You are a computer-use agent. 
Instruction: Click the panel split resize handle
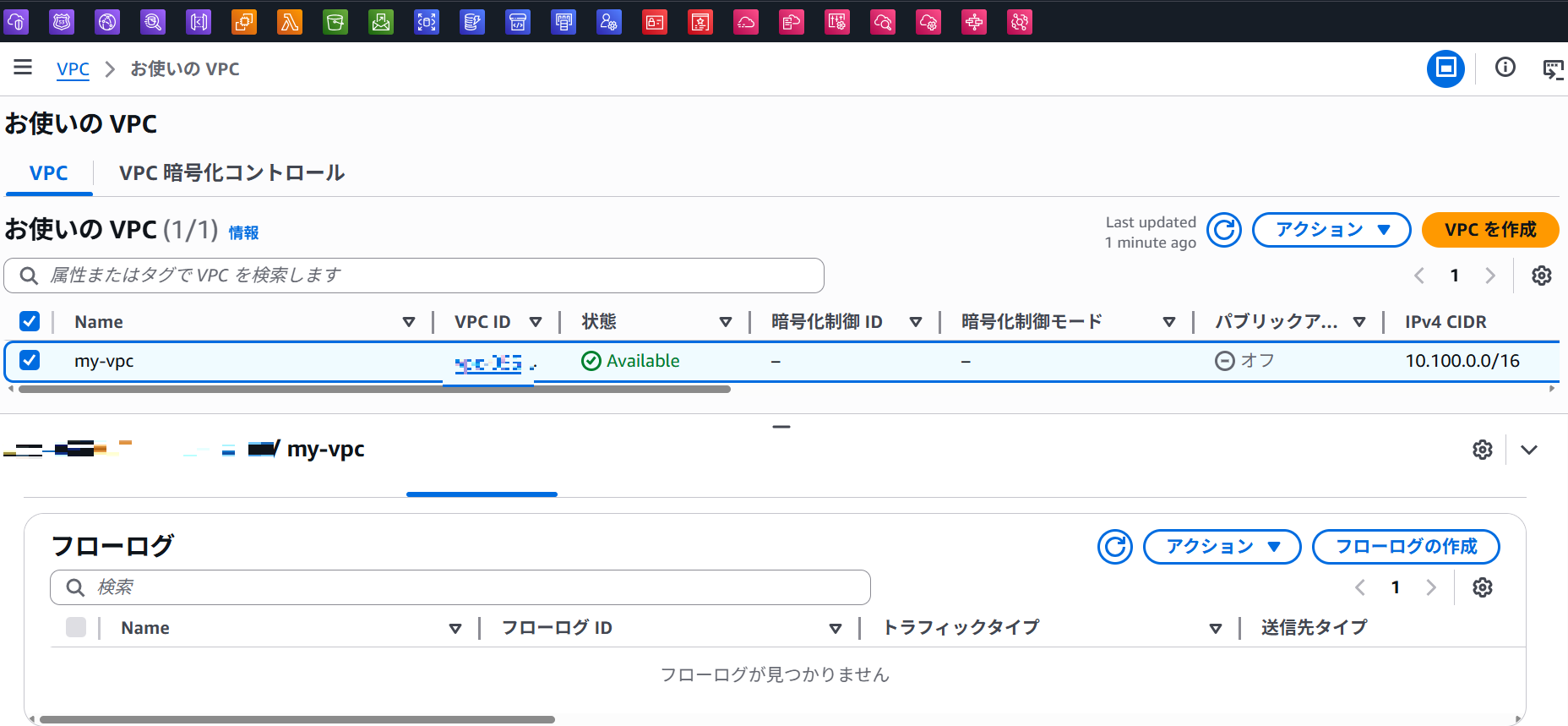[x=781, y=427]
